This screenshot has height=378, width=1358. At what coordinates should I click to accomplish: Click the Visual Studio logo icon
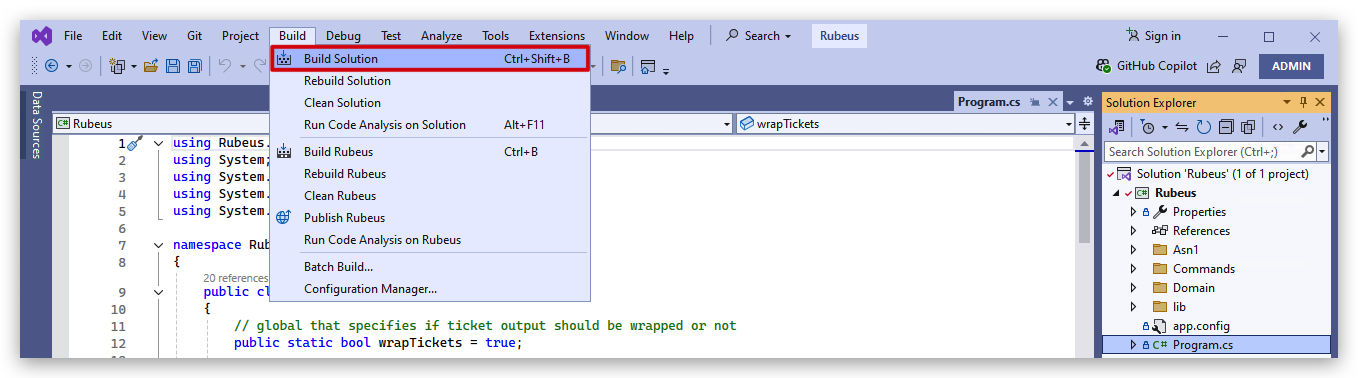[x=41, y=35]
